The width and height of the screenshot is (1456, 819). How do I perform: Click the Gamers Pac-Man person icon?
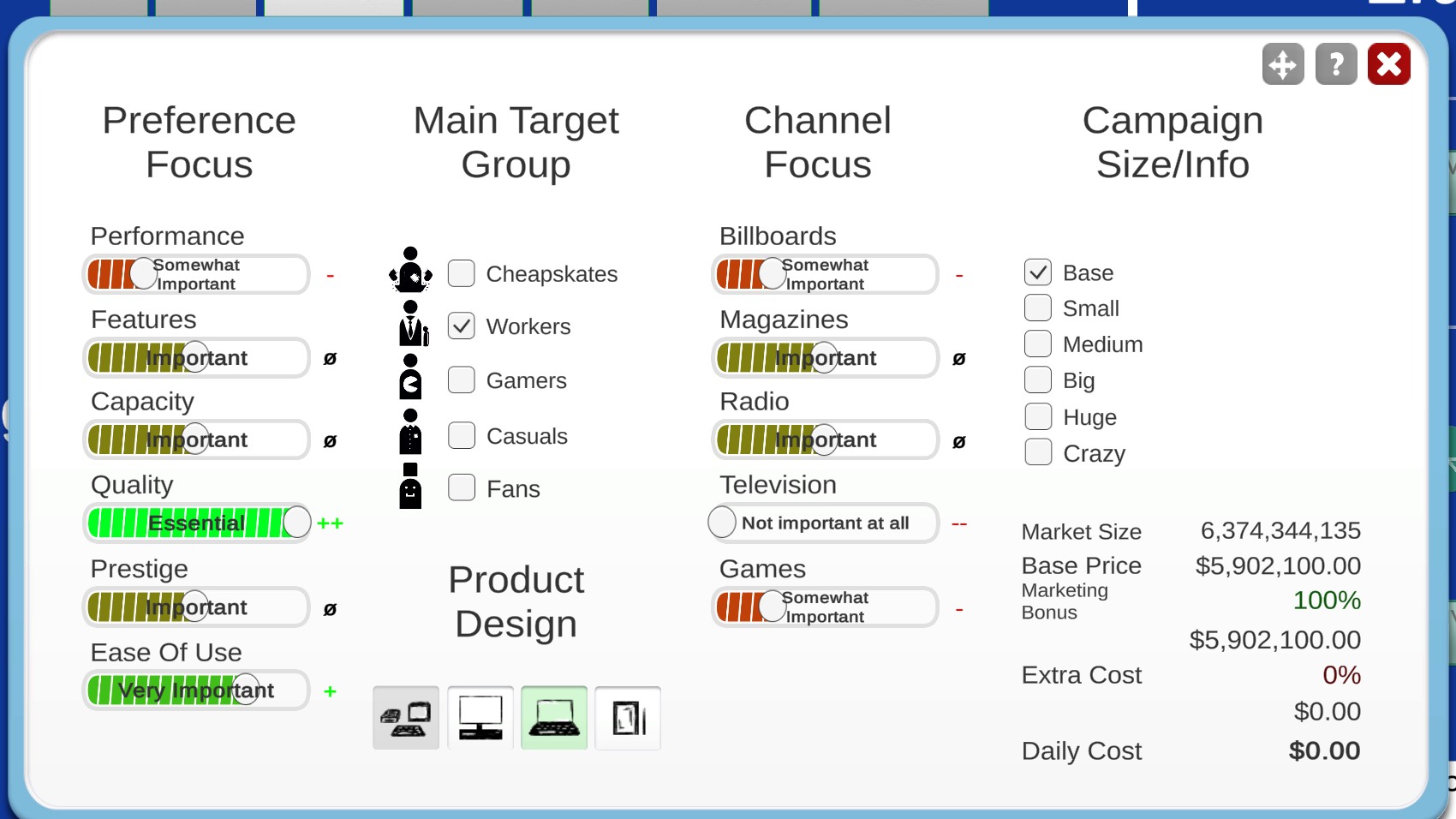(410, 377)
